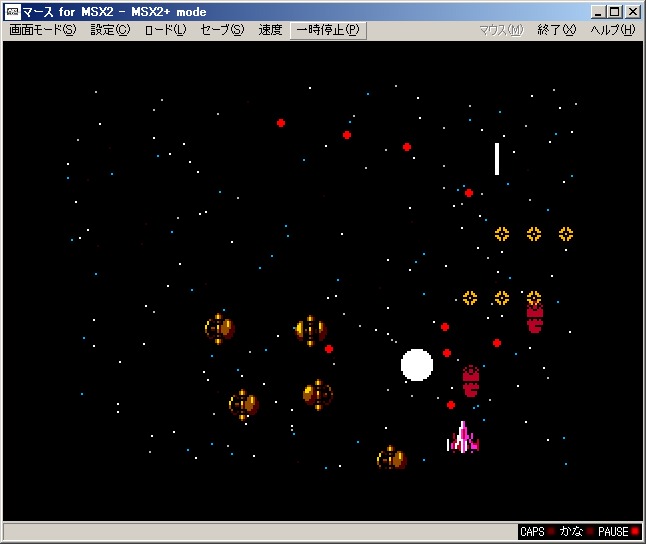Open the ロード(L) load menu
Image resolution: width=646 pixels, height=544 pixels.
pos(165,30)
